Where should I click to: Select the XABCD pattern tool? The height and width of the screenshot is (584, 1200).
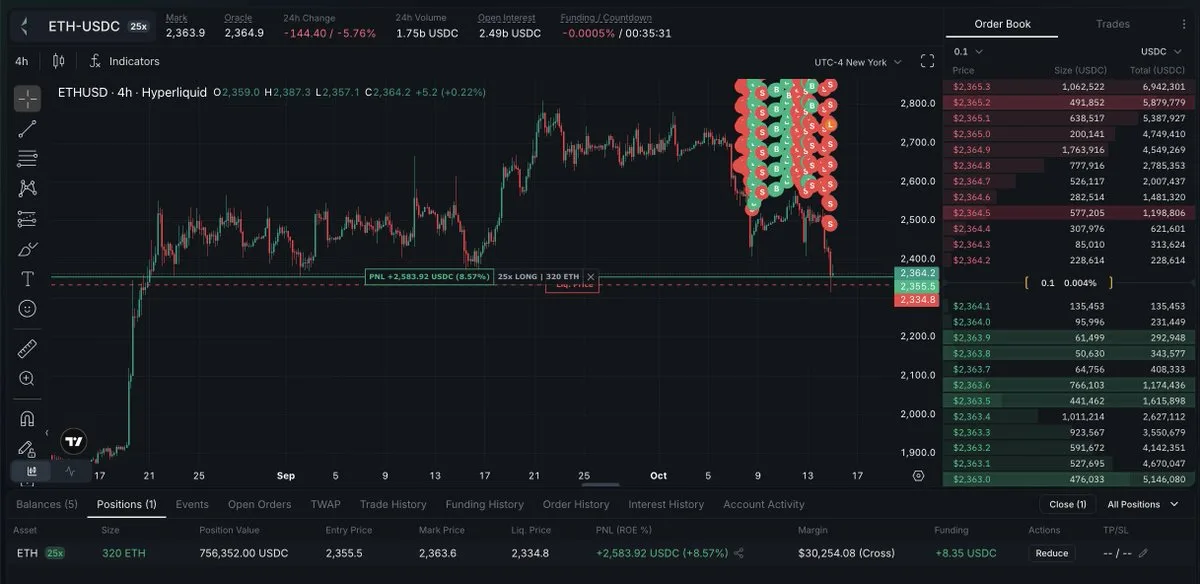click(27, 188)
